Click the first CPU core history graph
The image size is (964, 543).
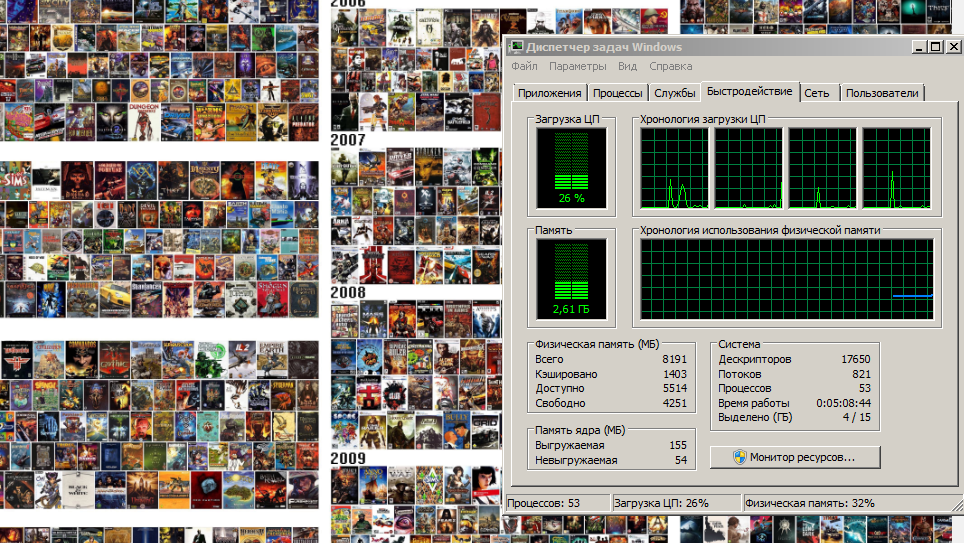tap(674, 168)
